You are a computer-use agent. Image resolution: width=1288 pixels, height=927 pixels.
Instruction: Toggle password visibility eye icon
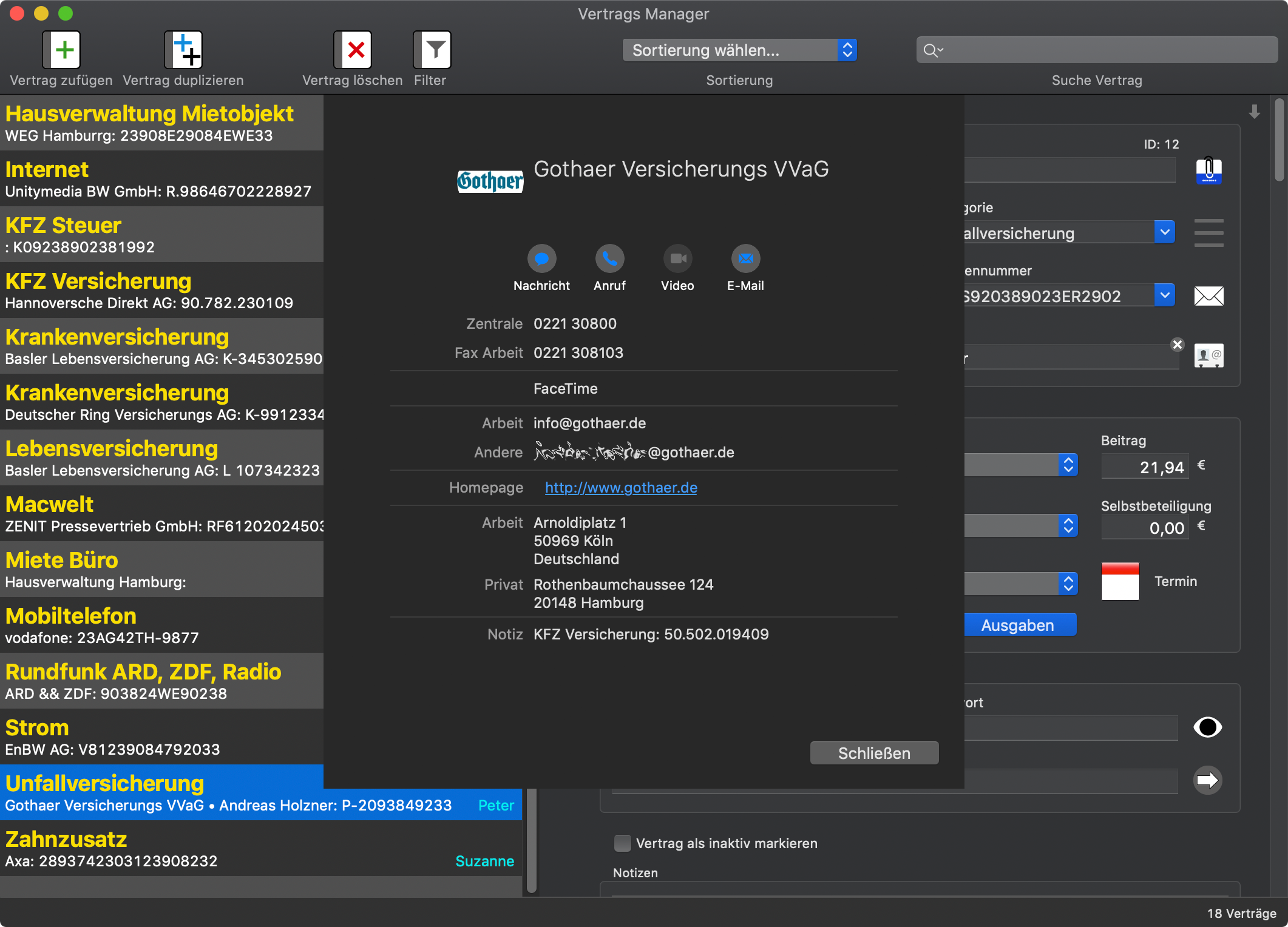coord(1207,727)
